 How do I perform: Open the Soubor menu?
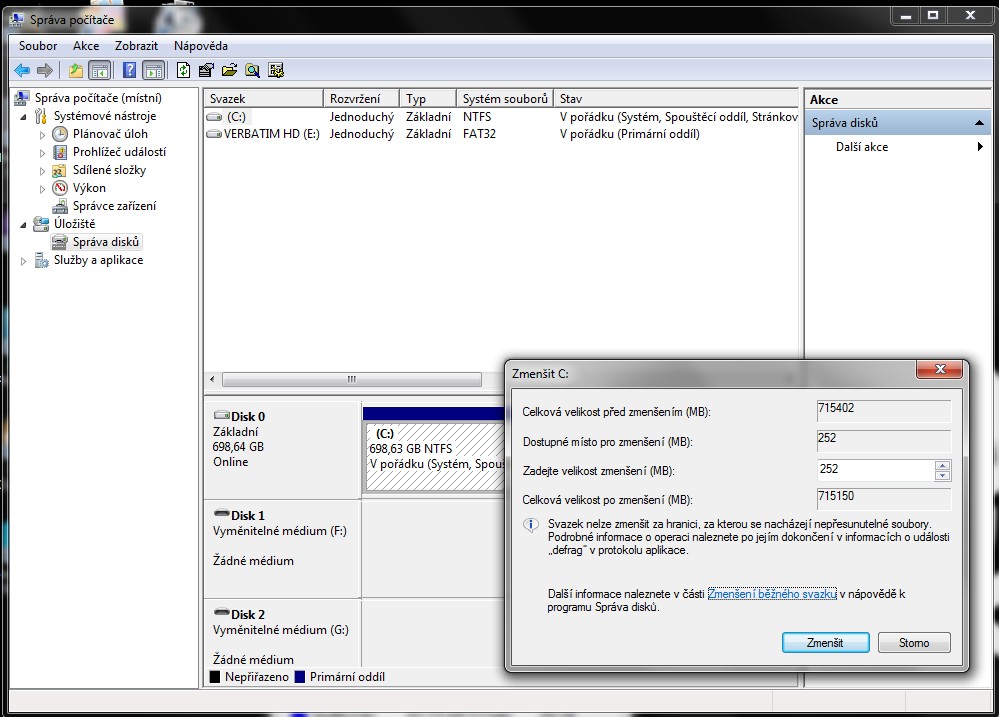coord(38,46)
